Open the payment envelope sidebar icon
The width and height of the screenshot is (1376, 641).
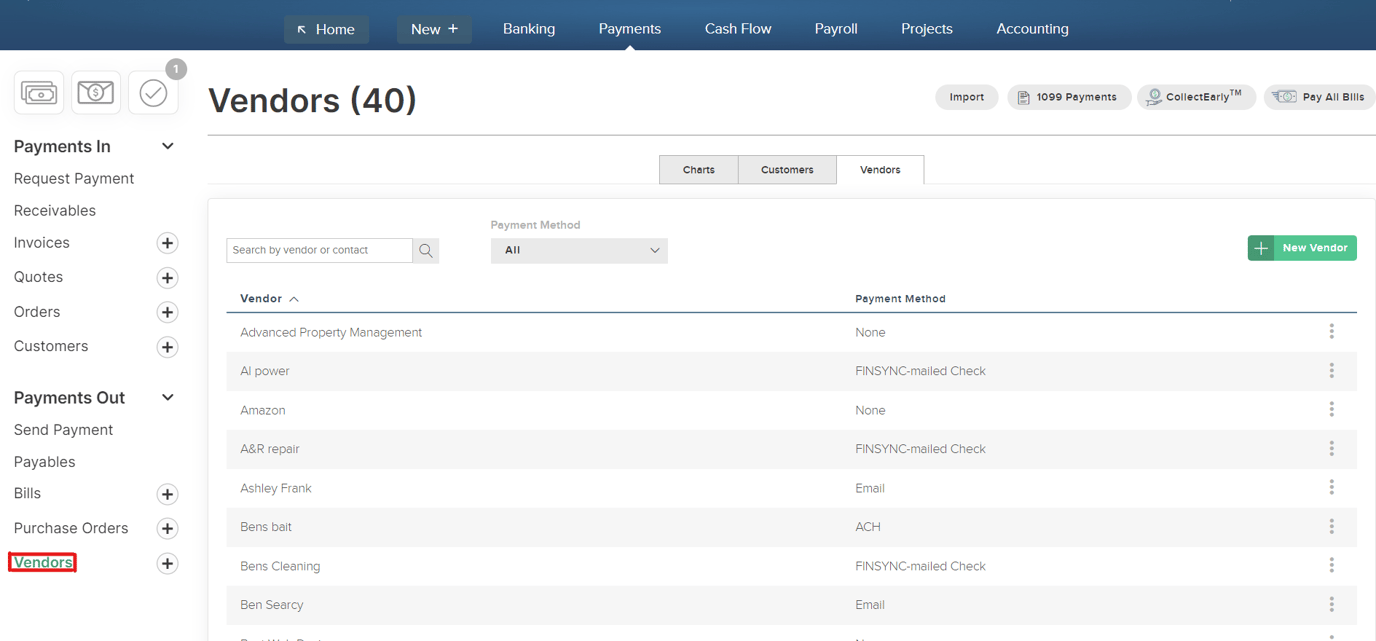tap(96, 92)
